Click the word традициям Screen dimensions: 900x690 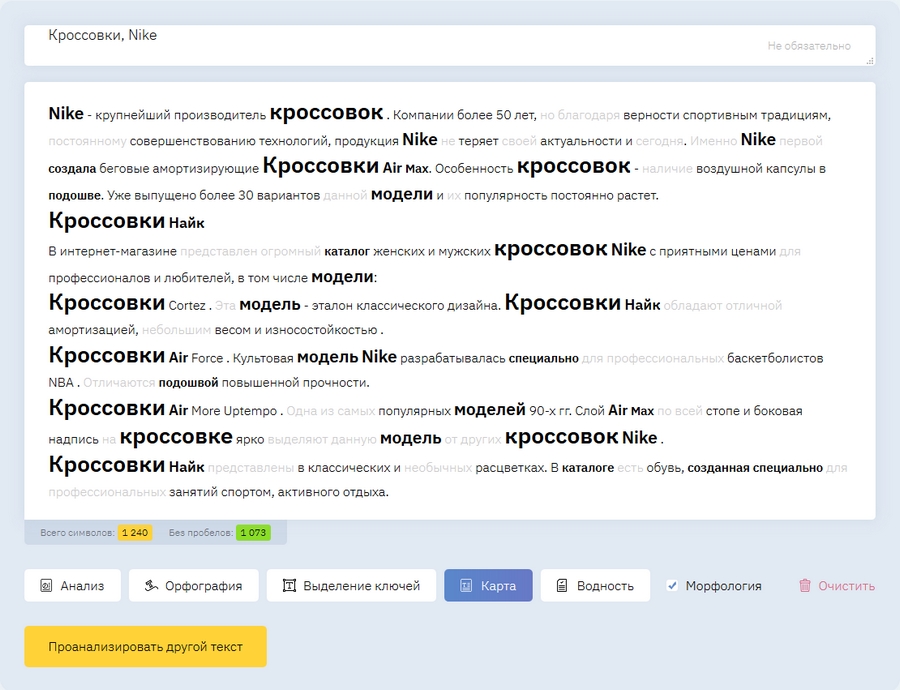pos(796,115)
